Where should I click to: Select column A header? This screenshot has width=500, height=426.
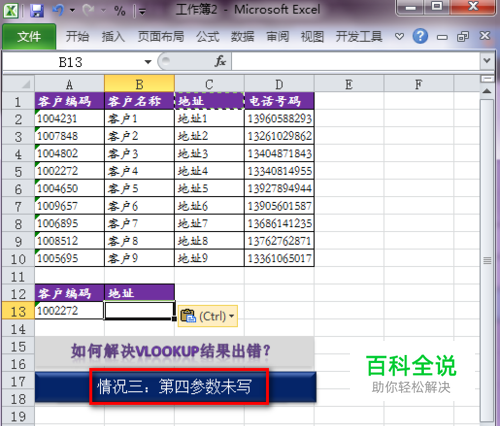[69, 84]
